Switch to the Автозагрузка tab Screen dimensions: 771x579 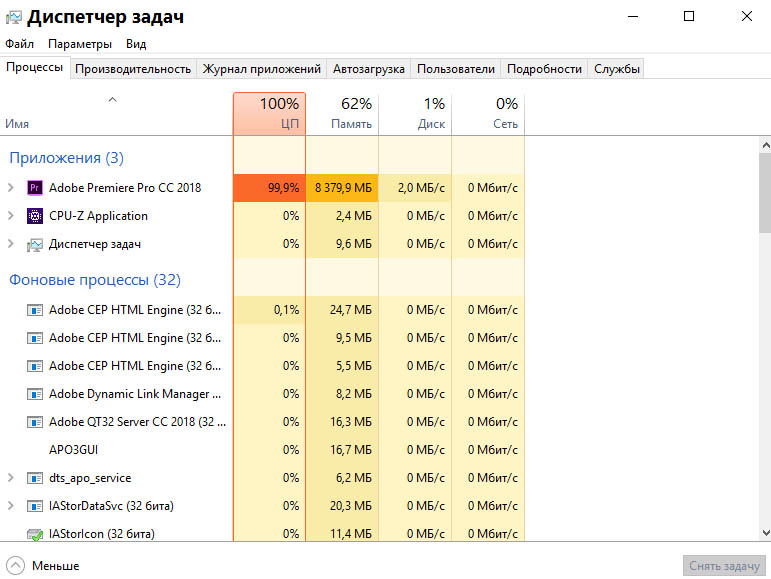pyautogui.click(x=369, y=69)
